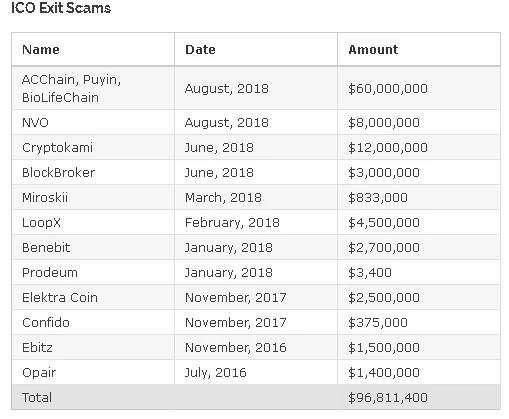
Task: Click the ICO Exit Scams heading
Action: (x=61, y=8)
